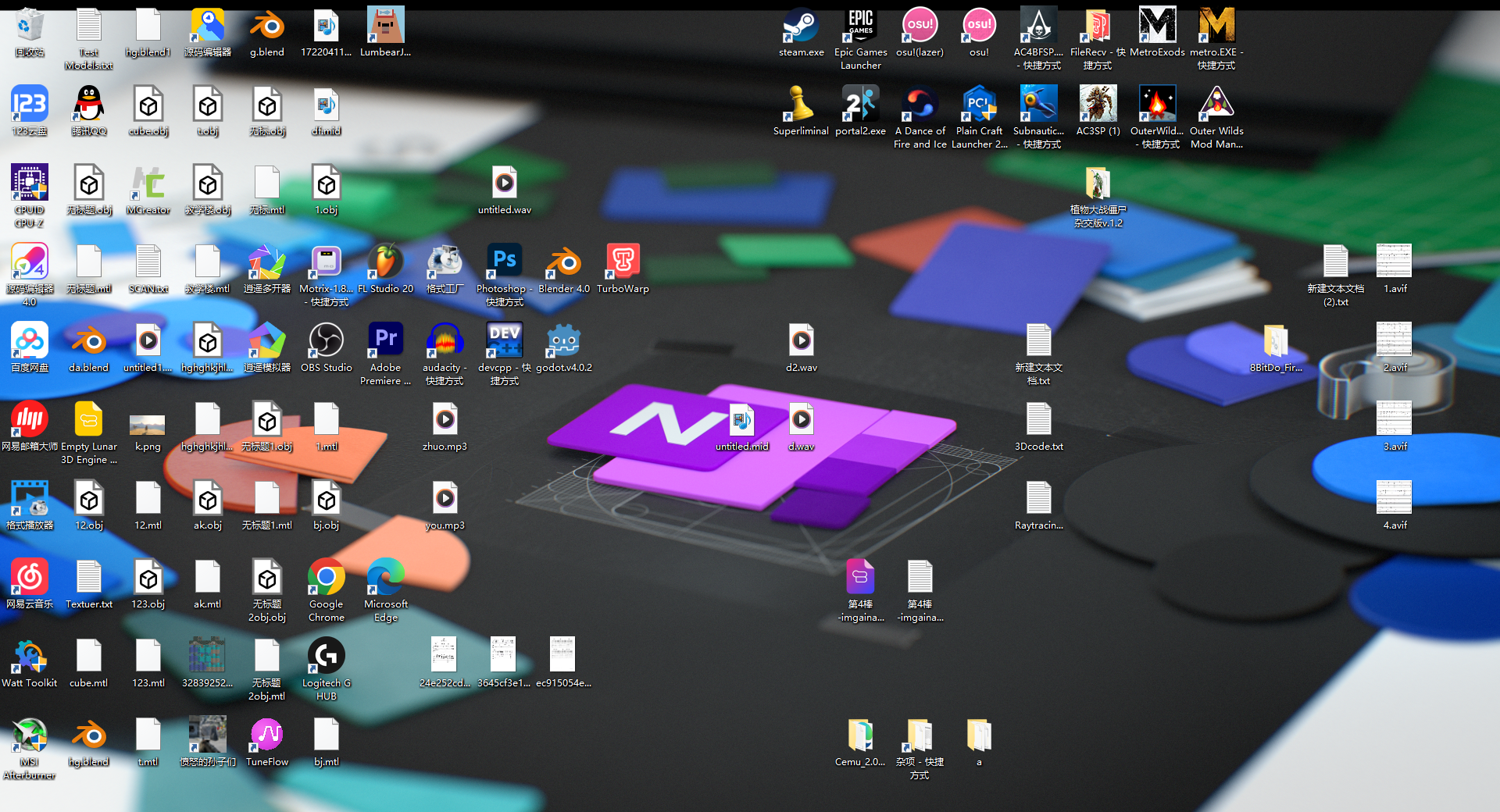This screenshot has width=1500, height=812.
Task: Select the osu!(lazer) shortcut icon
Action: 920,26
